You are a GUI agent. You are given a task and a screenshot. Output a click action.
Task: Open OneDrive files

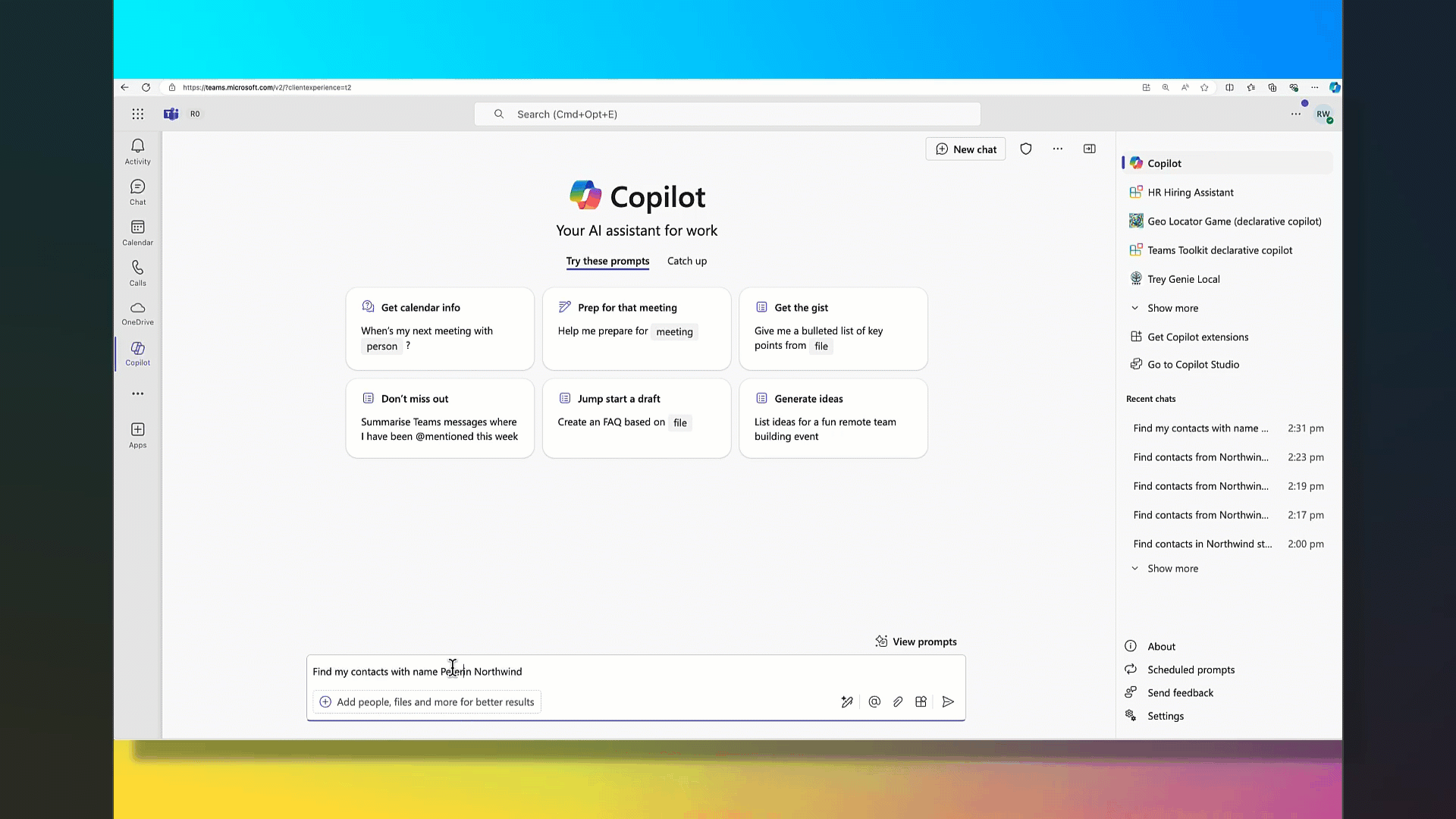click(137, 312)
